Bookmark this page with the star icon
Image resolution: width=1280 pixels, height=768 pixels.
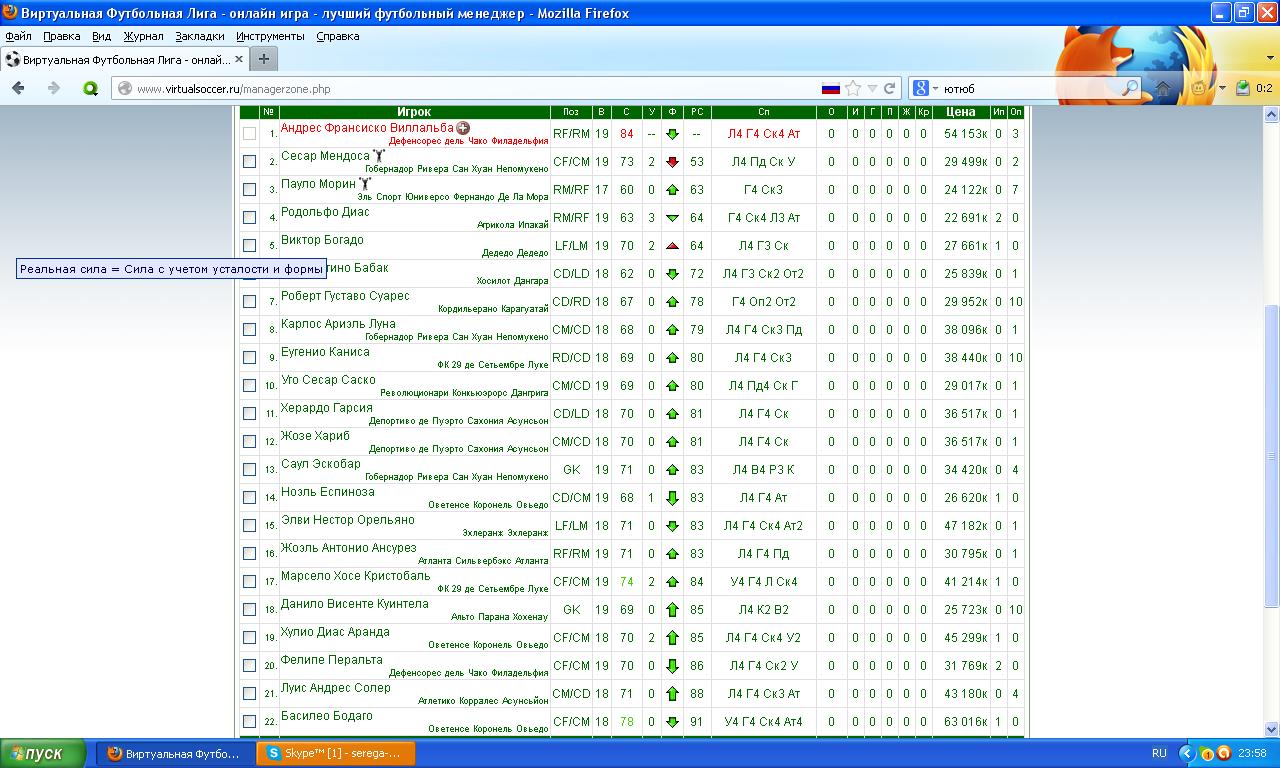click(853, 88)
